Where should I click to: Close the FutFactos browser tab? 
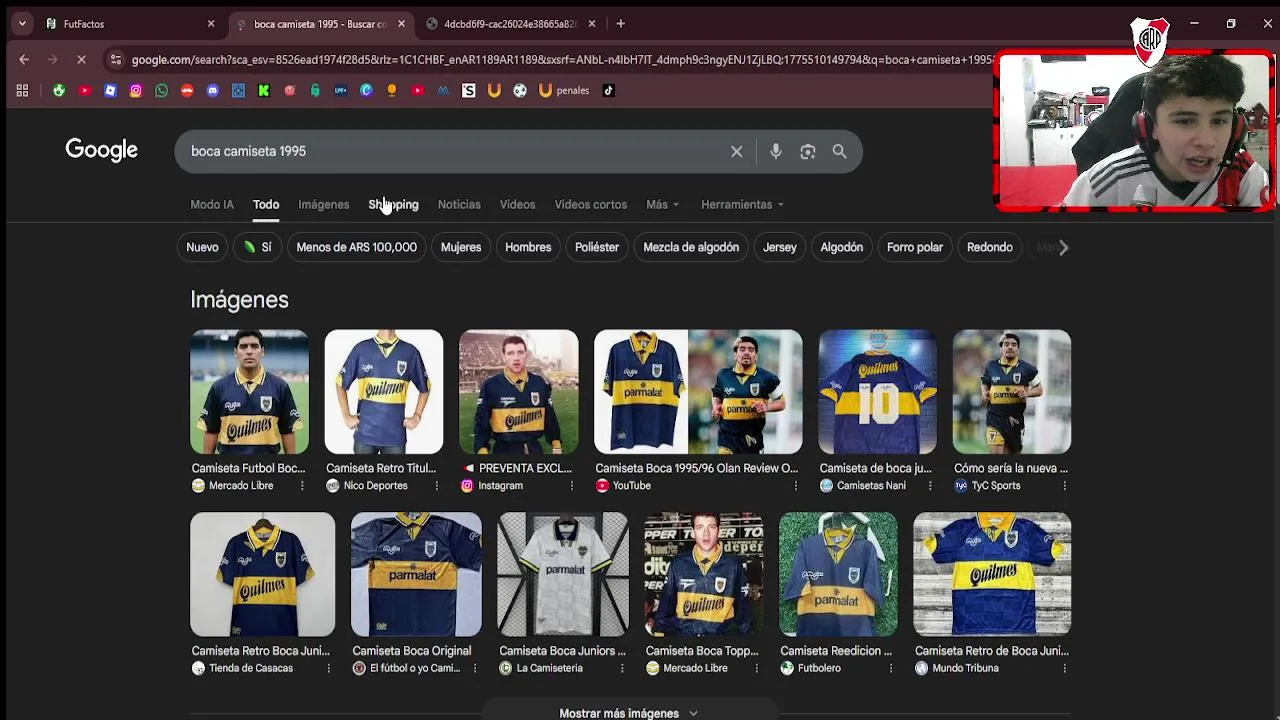point(211,23)
